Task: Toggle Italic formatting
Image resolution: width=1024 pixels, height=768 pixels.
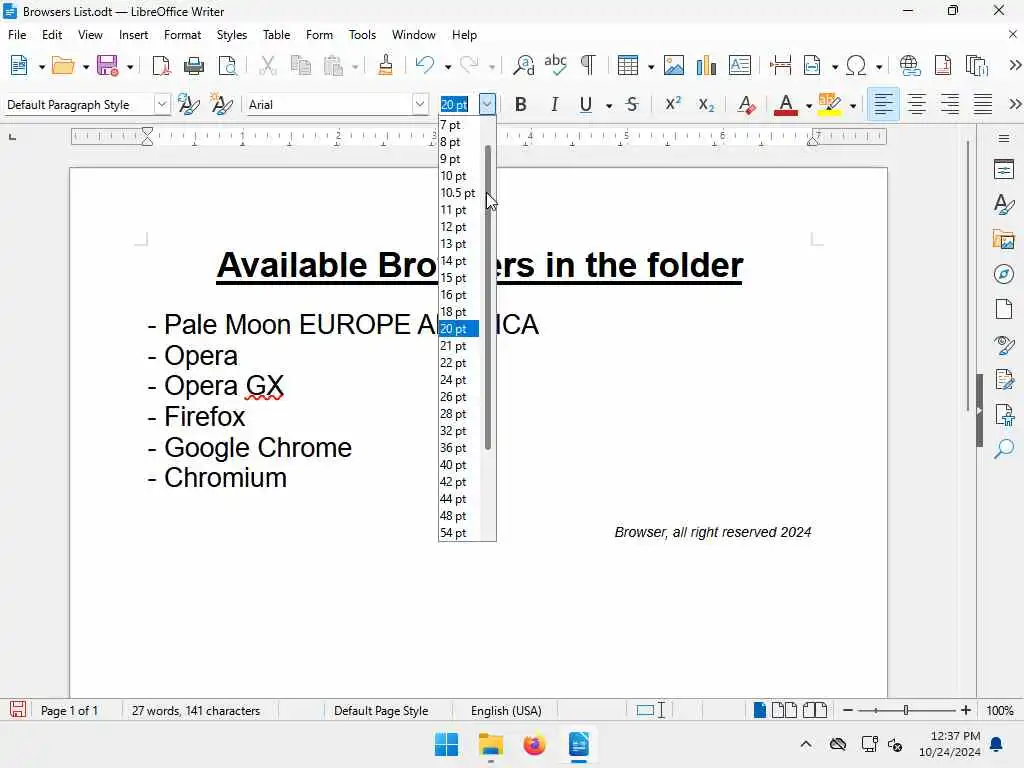Action: click(x=554, y=104)
